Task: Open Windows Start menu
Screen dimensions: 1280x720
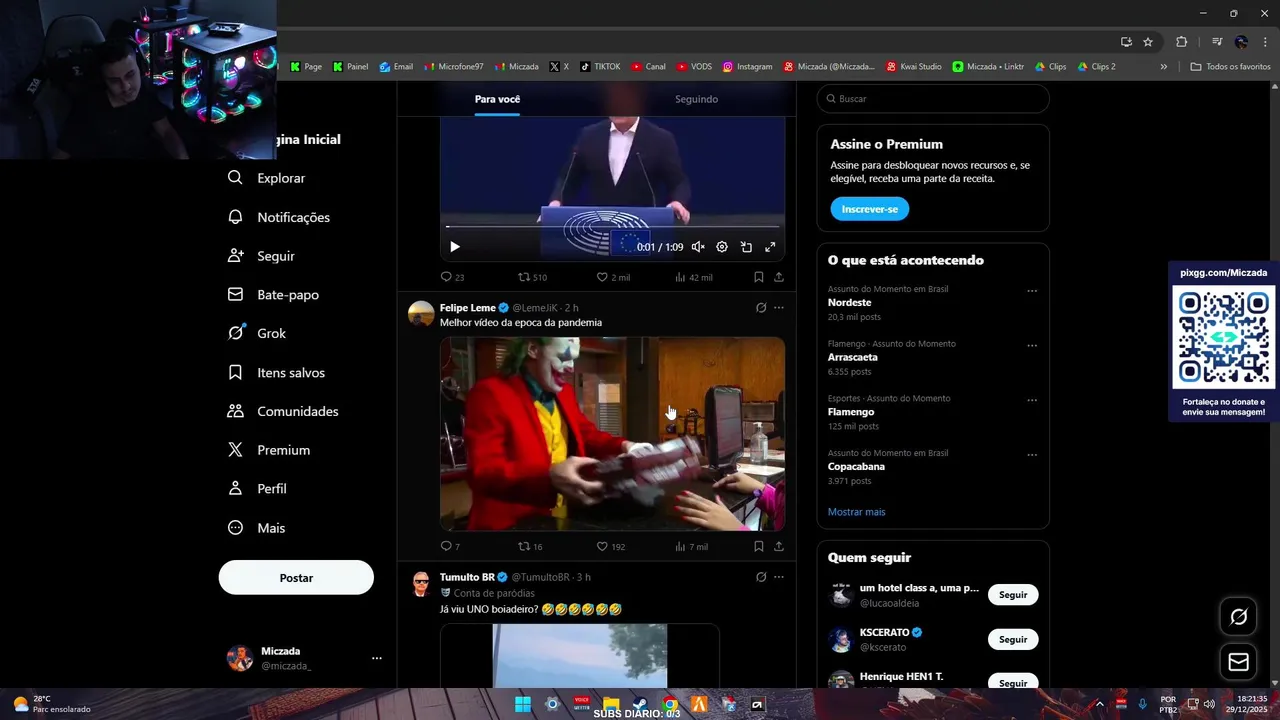Action: (522, 704)
